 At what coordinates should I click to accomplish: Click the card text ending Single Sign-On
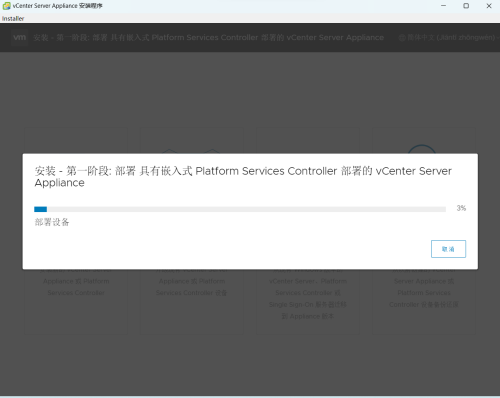(x=308, y=293)
